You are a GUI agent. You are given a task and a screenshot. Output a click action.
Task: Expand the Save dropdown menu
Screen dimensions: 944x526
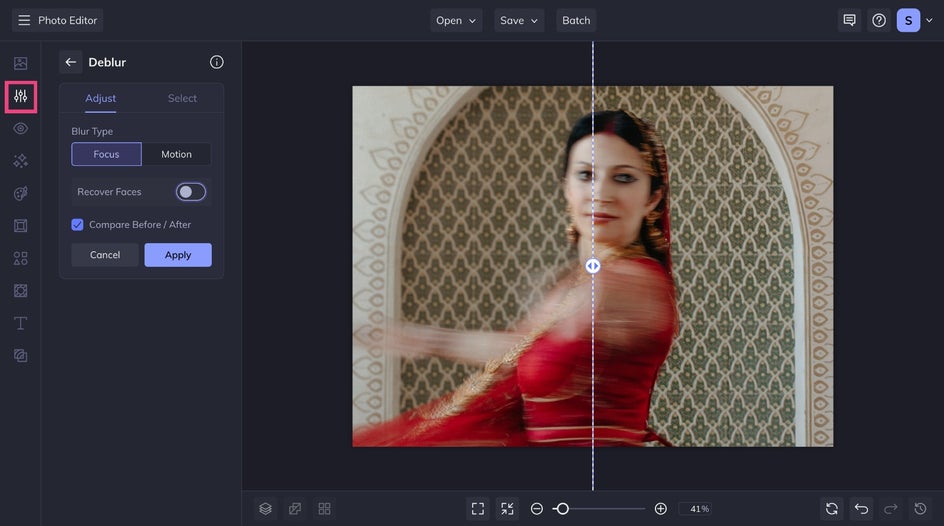tap(519, 20)
